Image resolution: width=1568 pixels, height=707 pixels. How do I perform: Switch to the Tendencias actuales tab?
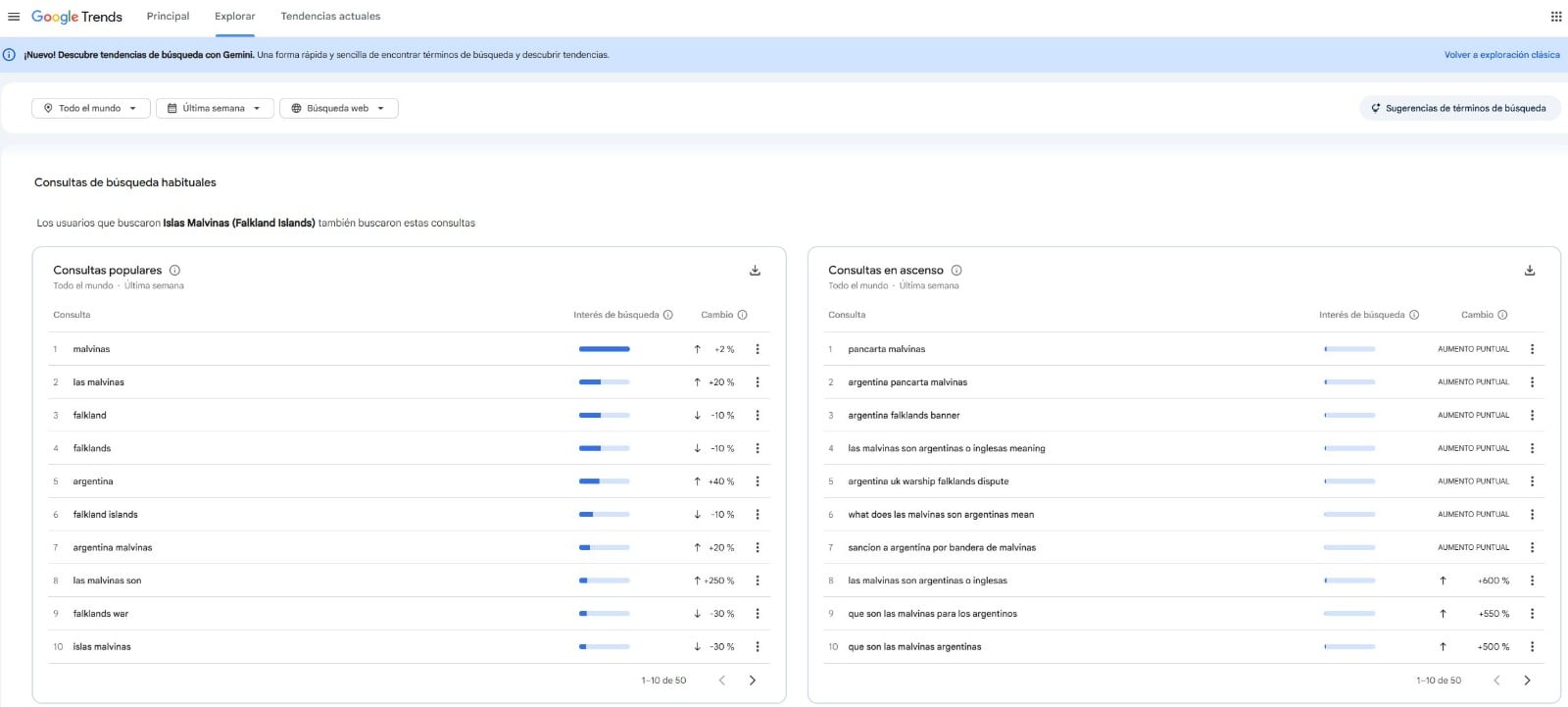(330, 17)
